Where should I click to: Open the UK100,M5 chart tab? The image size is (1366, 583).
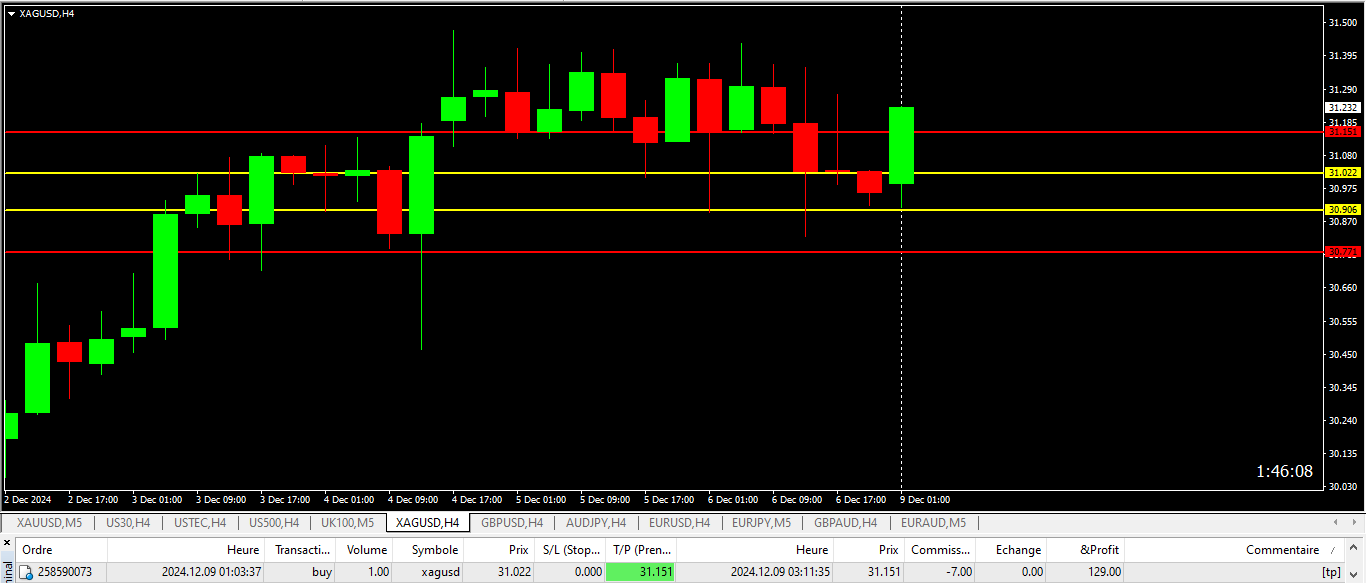(347, 522)
